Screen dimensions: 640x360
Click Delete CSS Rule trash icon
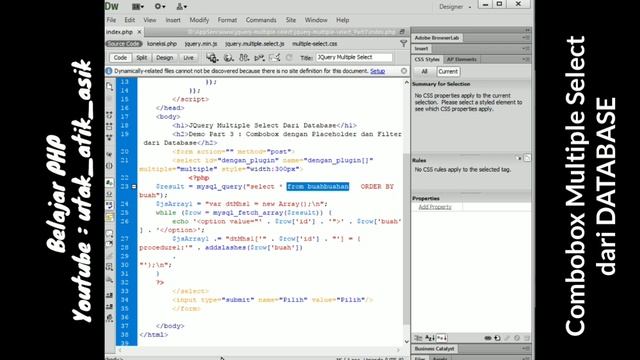527,338
